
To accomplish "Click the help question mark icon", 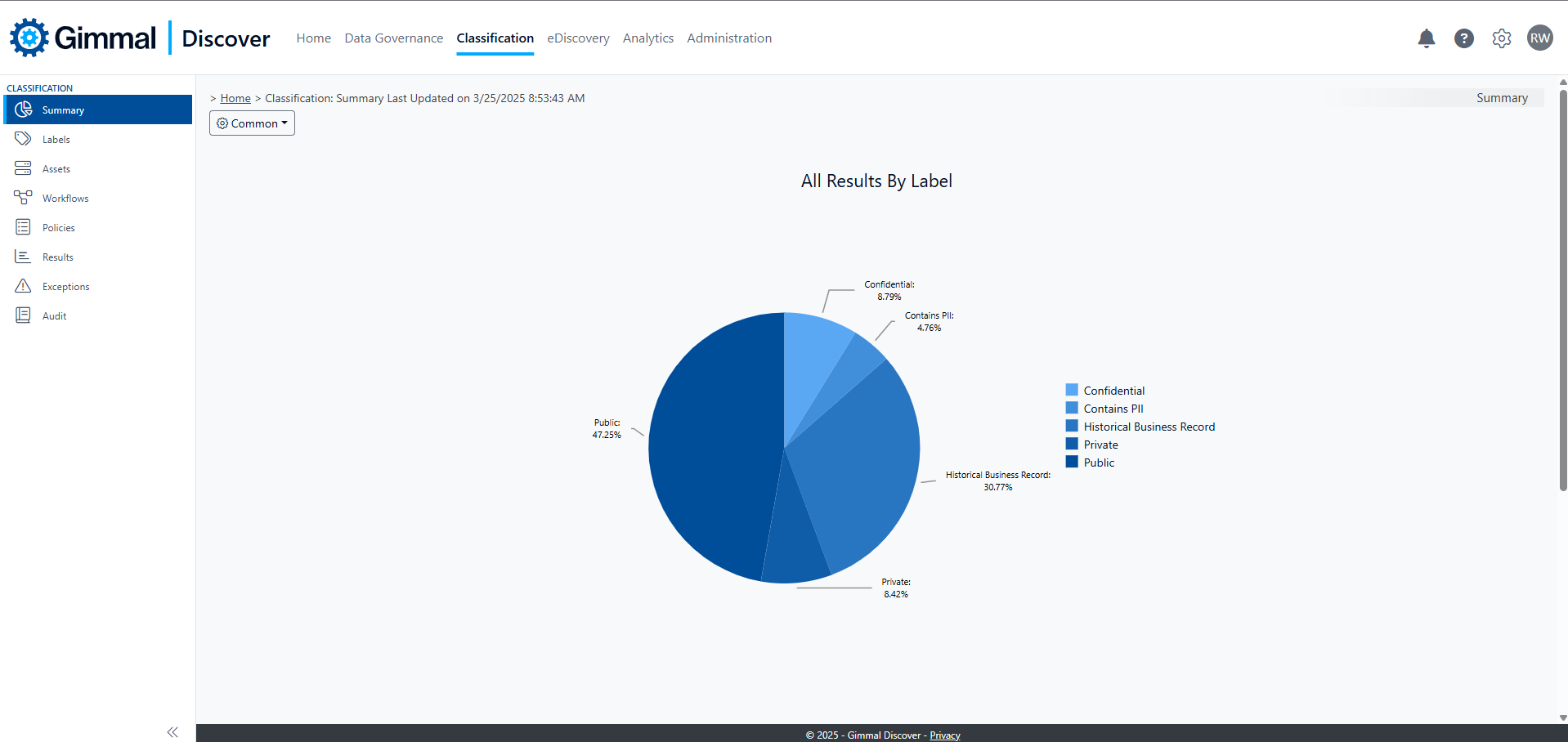I will click(1464, 38).
